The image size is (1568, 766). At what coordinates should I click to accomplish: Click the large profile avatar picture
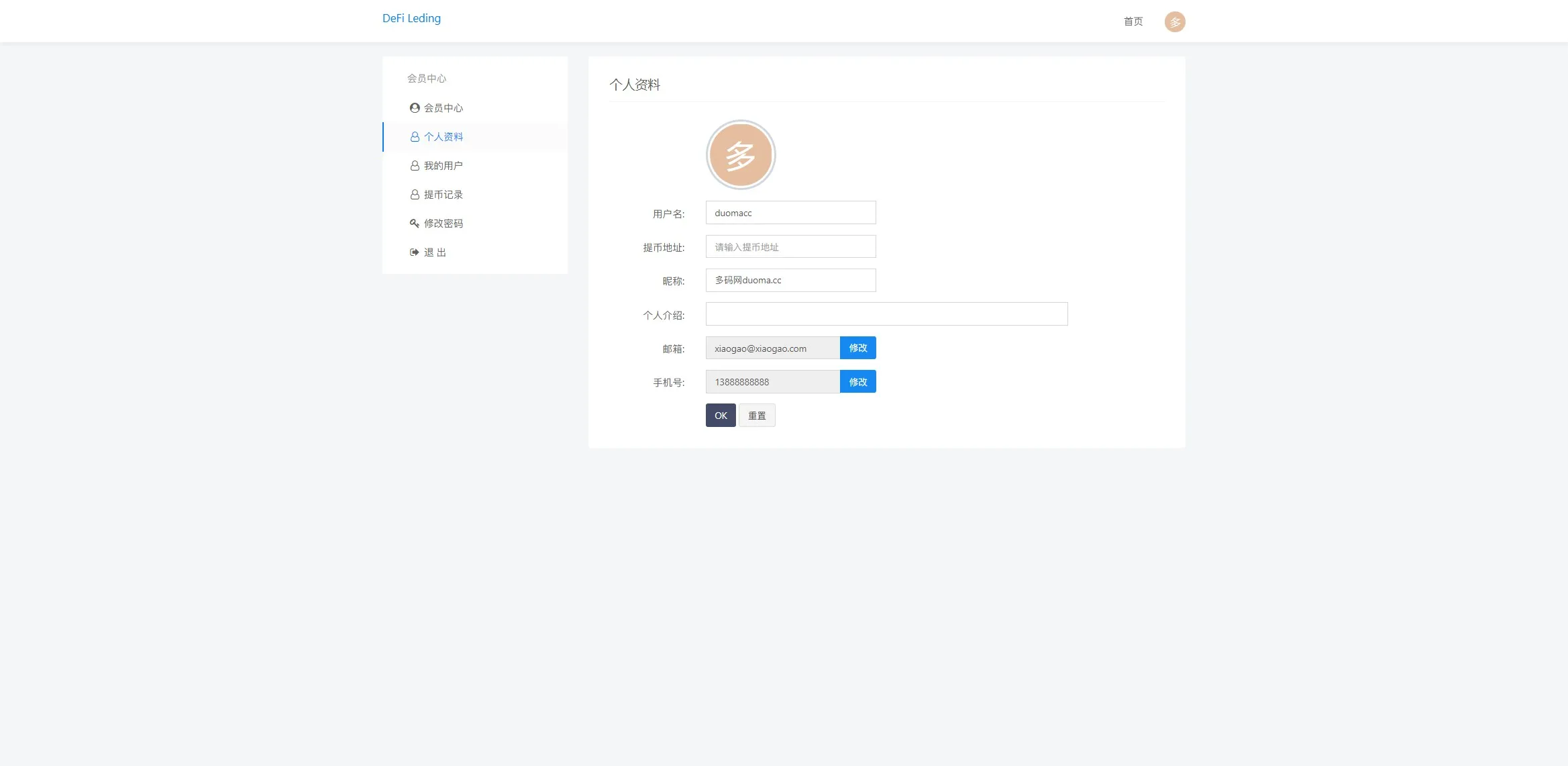741,155
